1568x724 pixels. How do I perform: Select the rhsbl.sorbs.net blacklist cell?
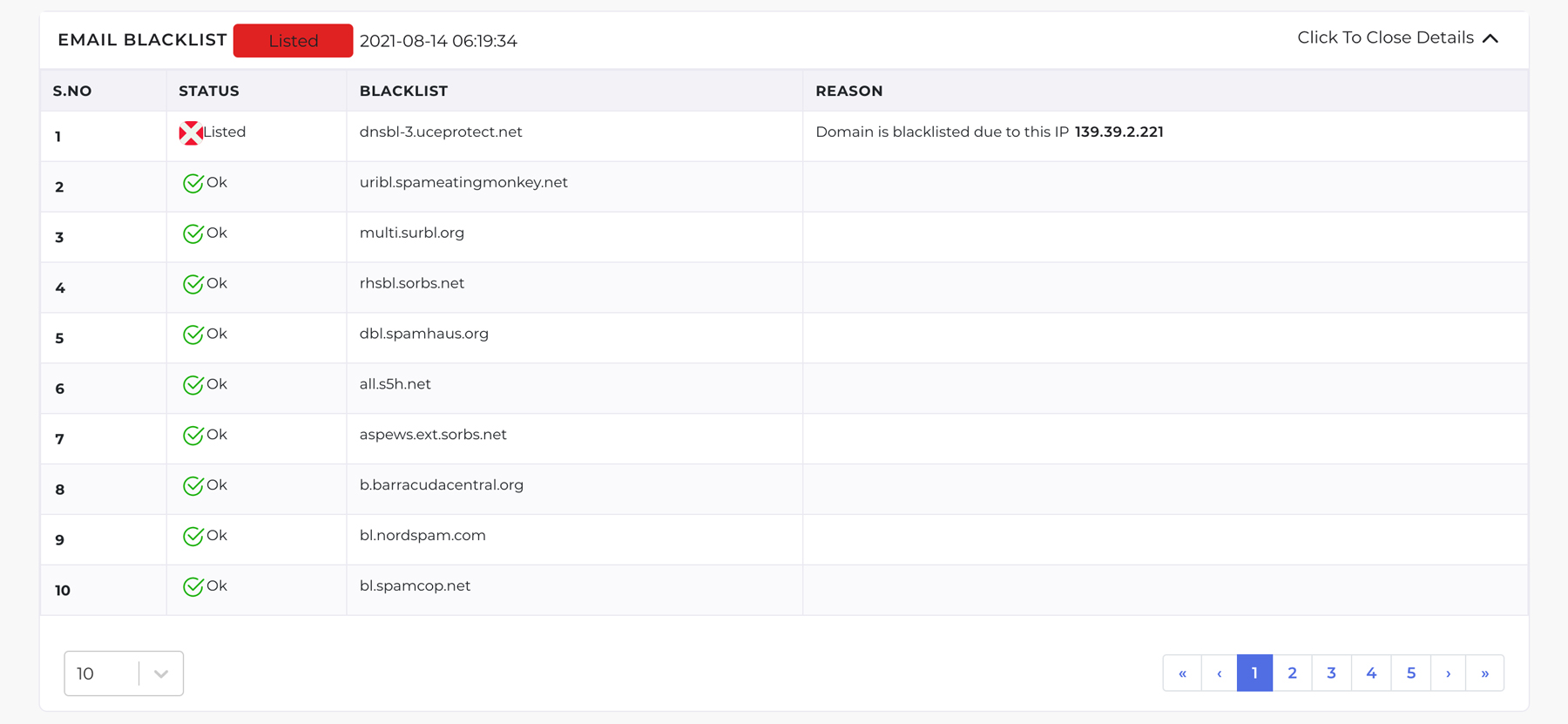575,288
